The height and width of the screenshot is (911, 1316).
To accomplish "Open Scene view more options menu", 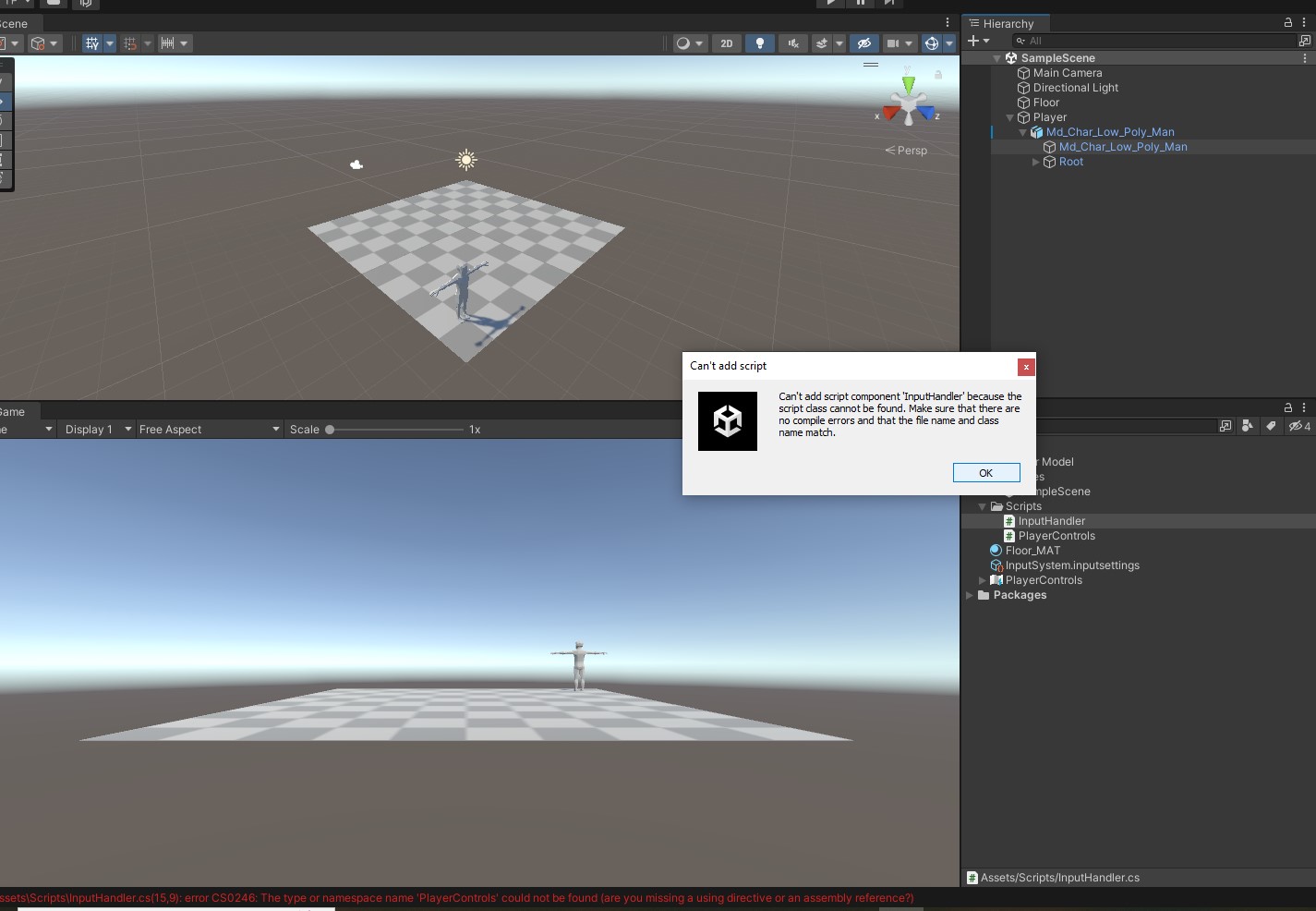I will [948, 22].
